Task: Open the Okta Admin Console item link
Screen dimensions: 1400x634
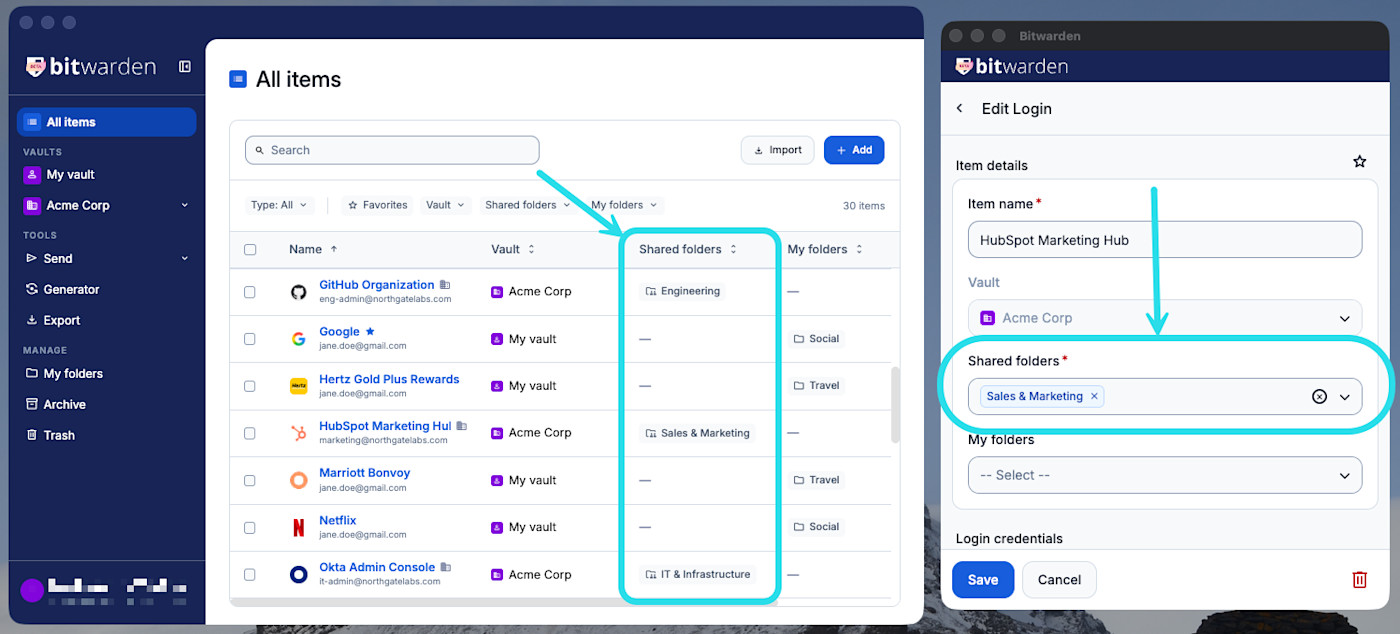Action: 377,567
